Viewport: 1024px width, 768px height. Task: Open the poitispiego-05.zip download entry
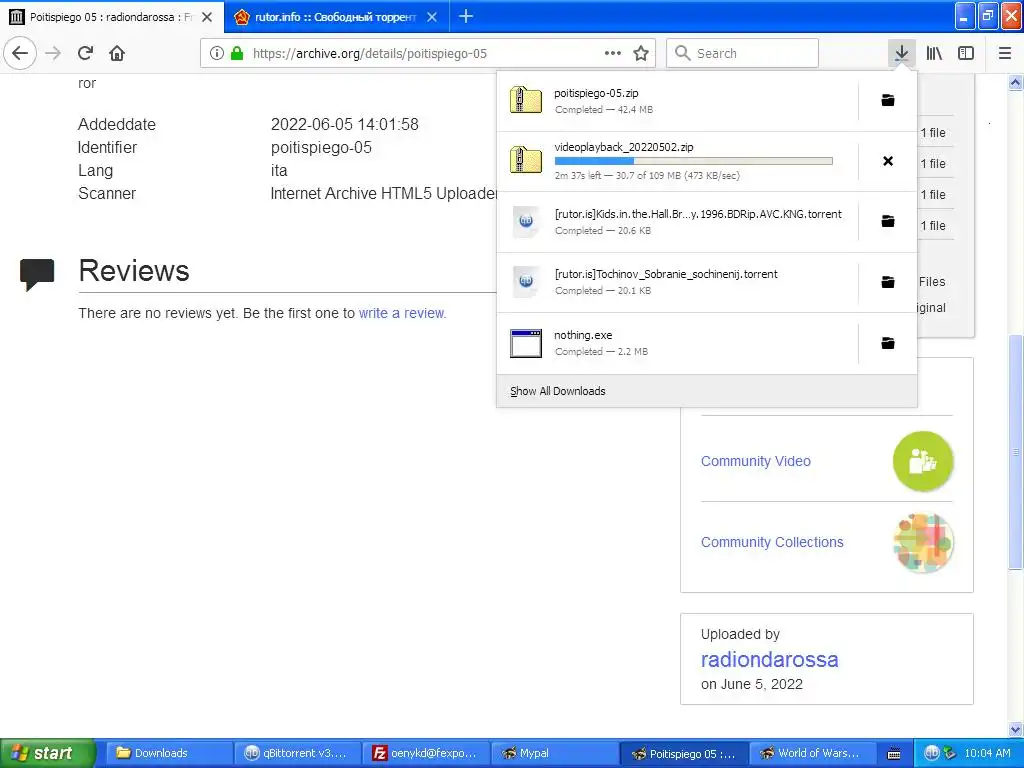pyautogui.click(x=677, y=101)
